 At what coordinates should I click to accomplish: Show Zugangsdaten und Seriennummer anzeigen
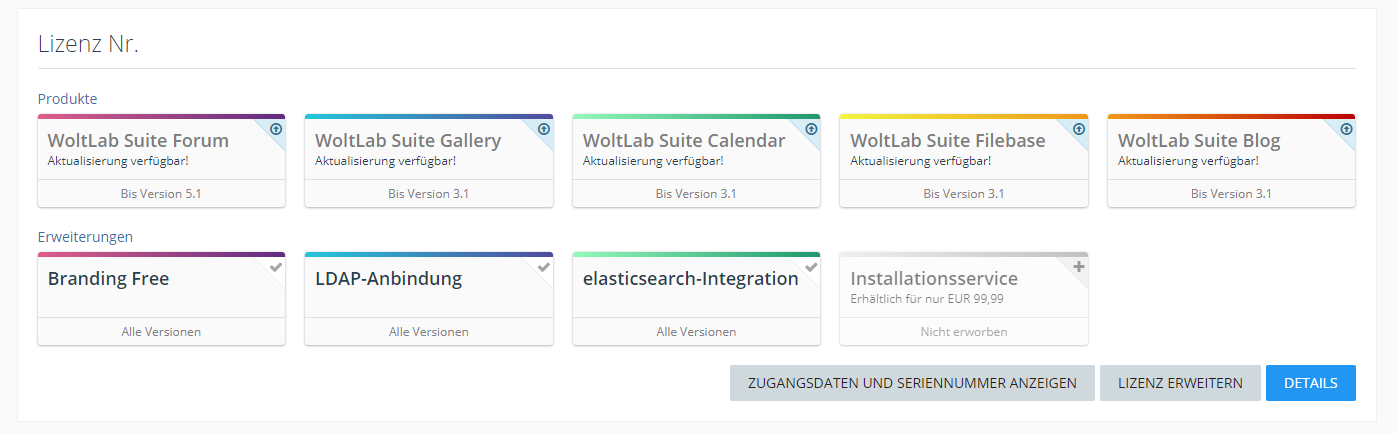pyautogui.click(x=912, y=383)
